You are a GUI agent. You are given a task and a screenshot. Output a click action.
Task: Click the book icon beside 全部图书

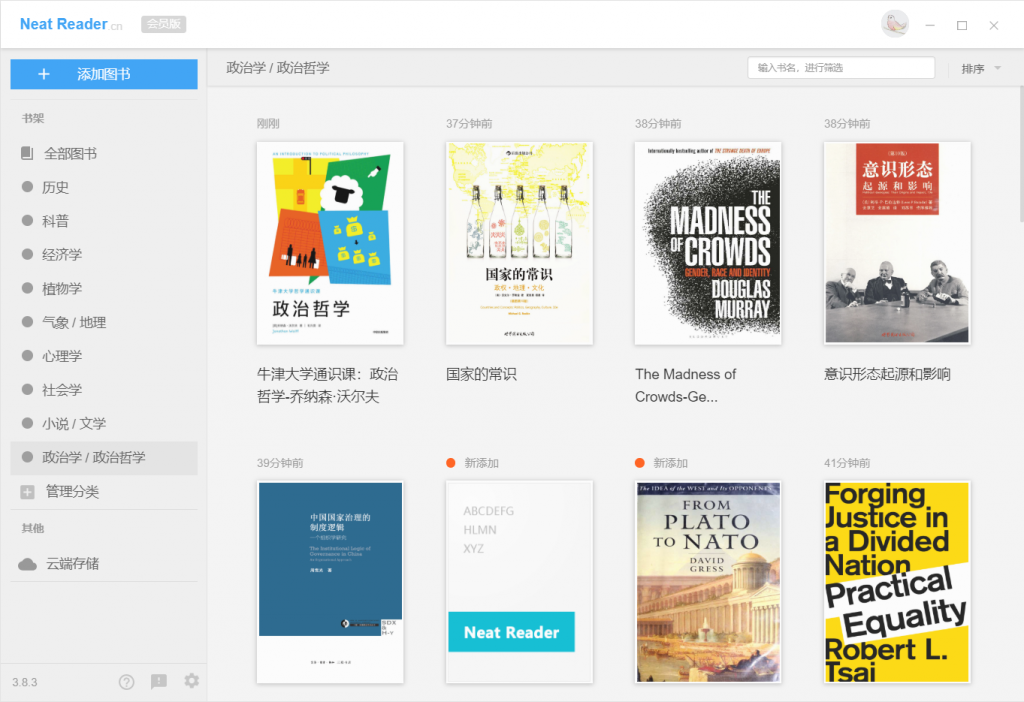27,153
